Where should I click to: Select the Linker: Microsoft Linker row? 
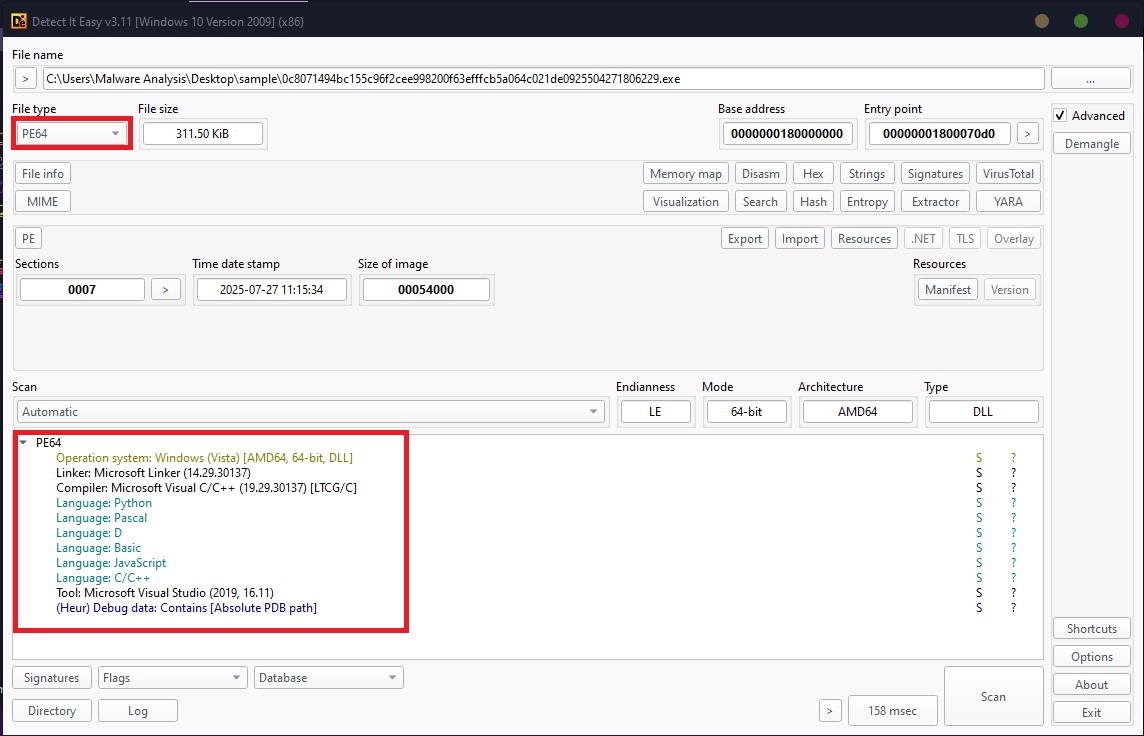153,473
